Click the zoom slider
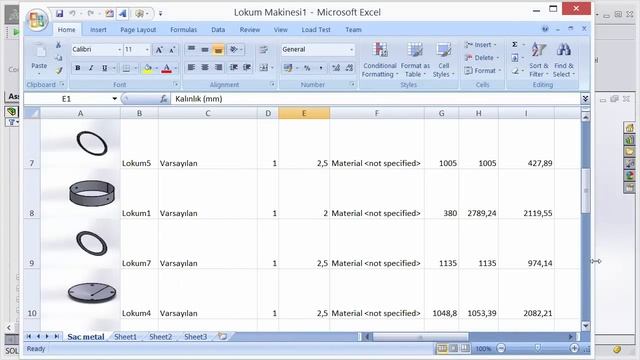 click(538, 348)
